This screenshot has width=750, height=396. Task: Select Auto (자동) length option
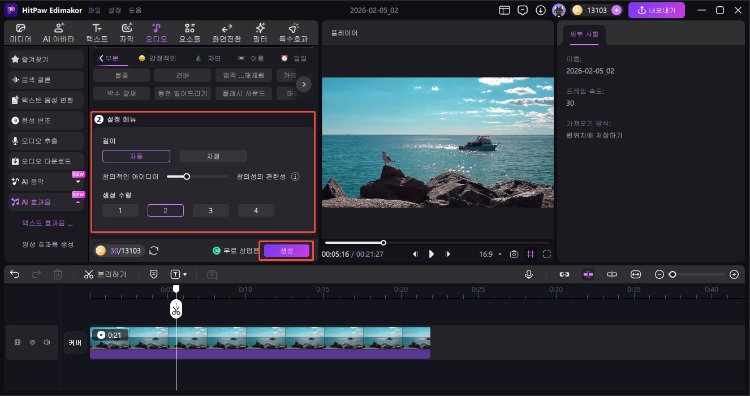[x=136, y=156]
